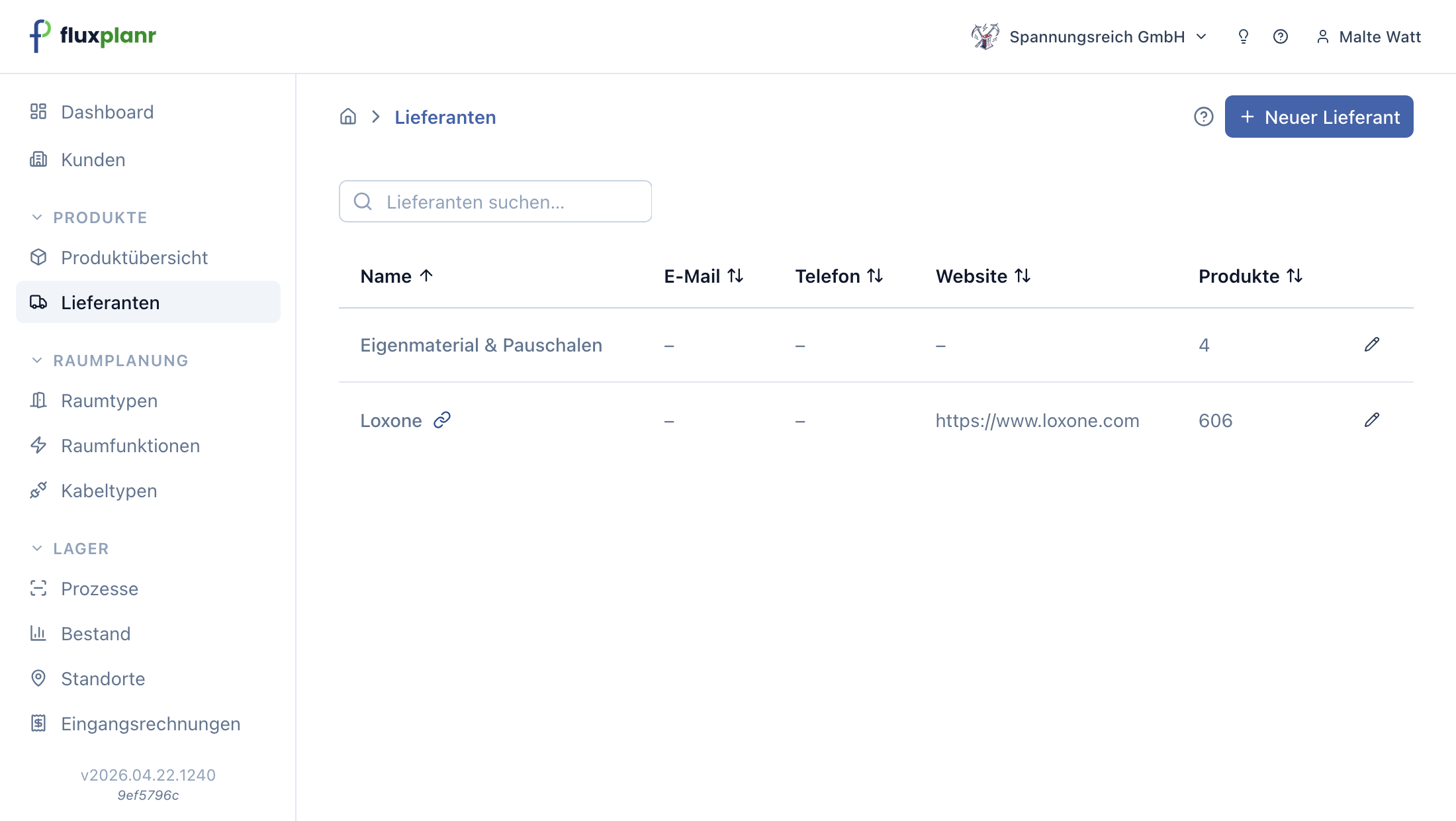Click help icon beside Neuer Lieferant
This screenshot has height=821, width=1456.
(x=1204, y=117)
